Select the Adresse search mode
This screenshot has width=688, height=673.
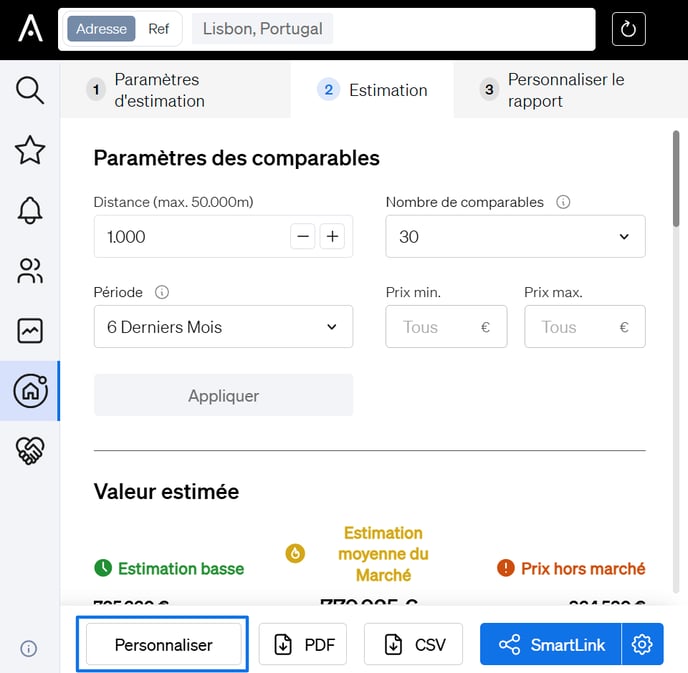tap(101, 29)
